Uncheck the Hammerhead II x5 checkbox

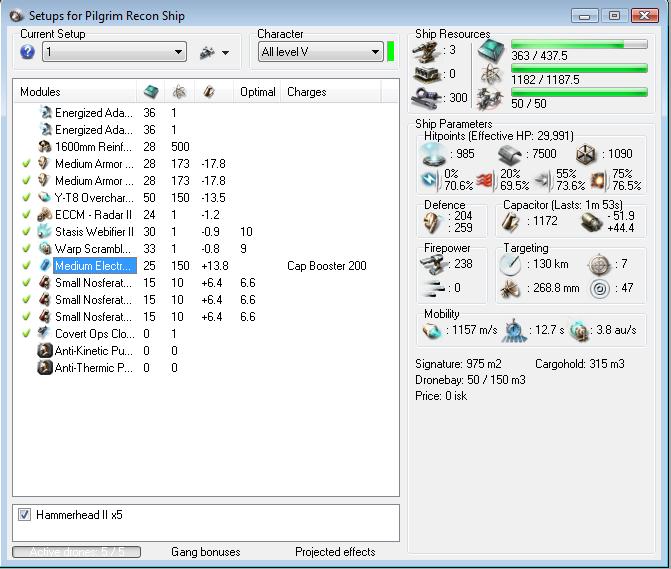[x=24, y=515]
